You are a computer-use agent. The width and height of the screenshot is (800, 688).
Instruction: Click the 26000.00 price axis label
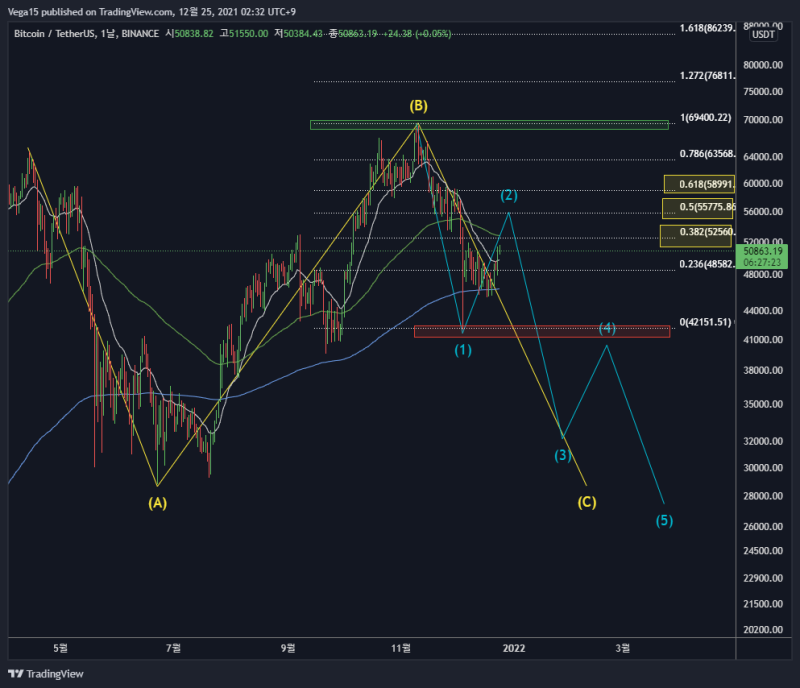pos(763,526)
